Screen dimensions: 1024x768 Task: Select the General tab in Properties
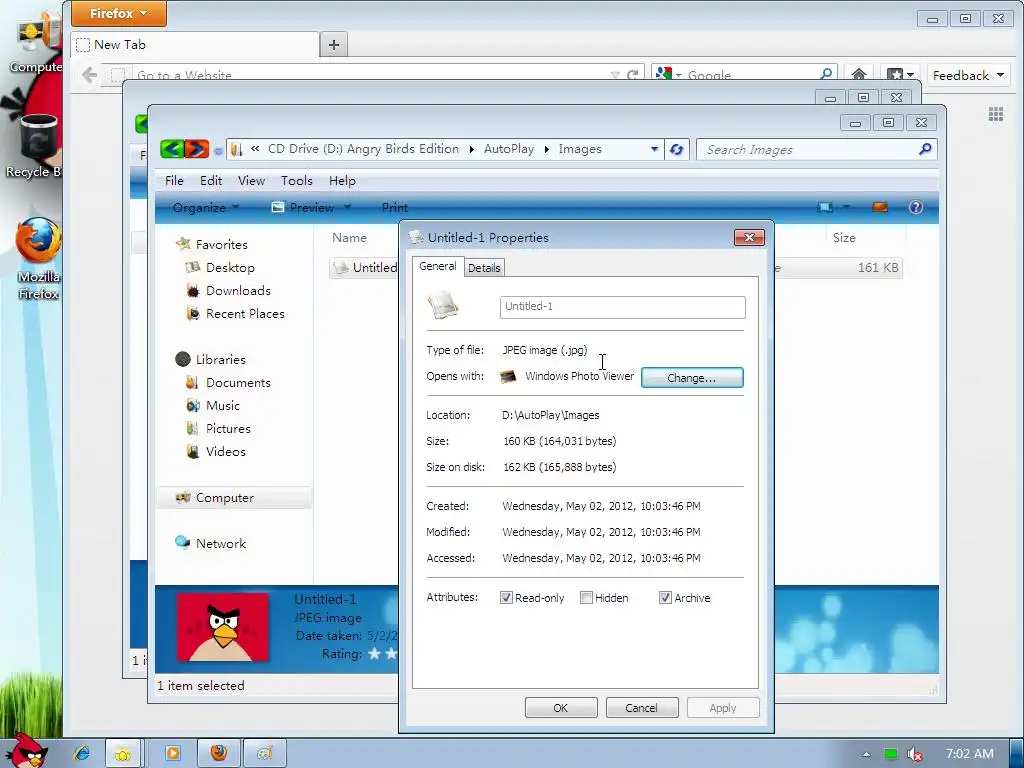tap(438, 266)
